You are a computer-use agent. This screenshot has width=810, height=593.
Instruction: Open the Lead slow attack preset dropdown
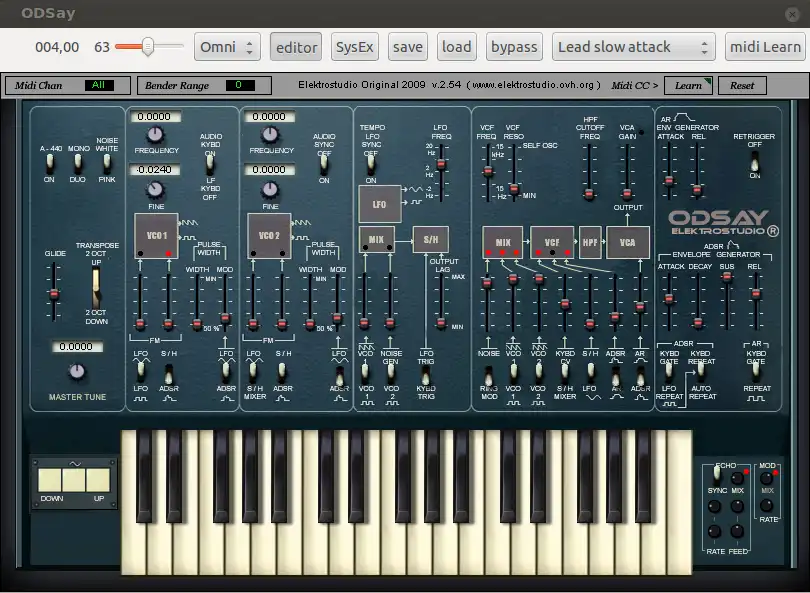click(x=633, y=47)
